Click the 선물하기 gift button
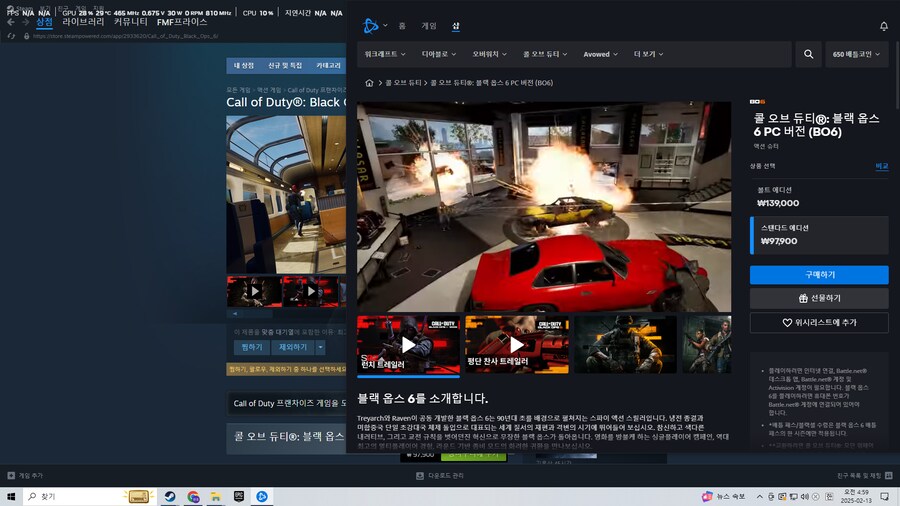The image size is (900, 506). tap(819, 298)
